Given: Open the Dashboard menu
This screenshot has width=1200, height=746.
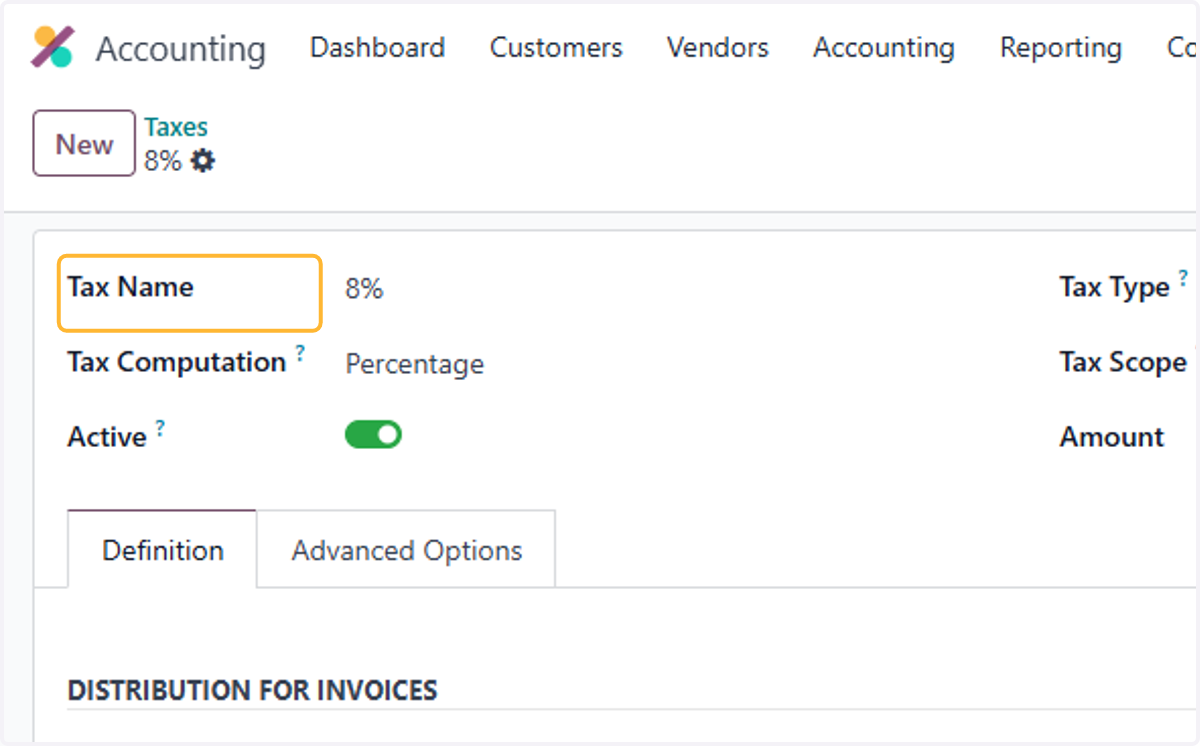Looking at the screenshot, I should coord(377,48).
